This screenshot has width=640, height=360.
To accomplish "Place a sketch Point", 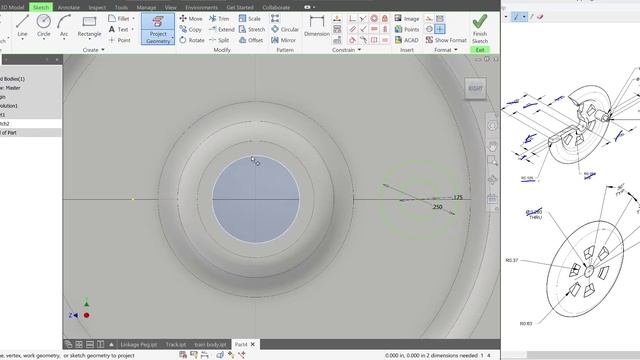I will [119, 40].
